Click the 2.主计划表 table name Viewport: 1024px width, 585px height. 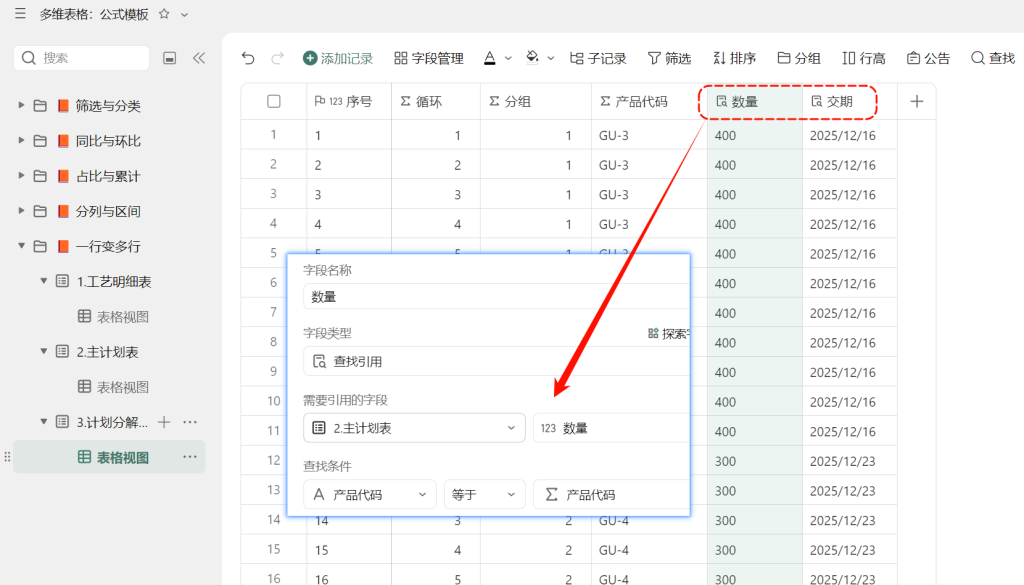(108, 352)
